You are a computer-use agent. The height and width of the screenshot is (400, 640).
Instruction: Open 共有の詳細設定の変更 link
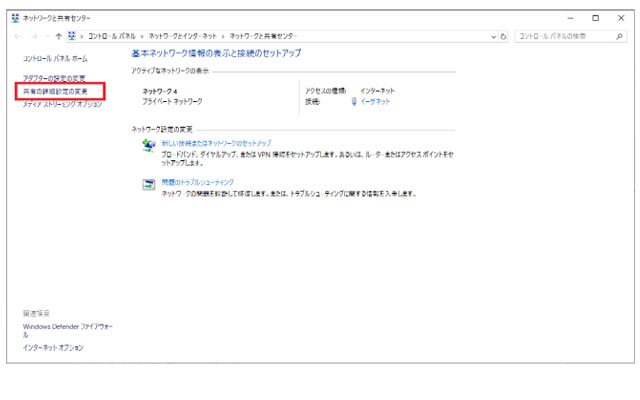[x=55, y=91]
